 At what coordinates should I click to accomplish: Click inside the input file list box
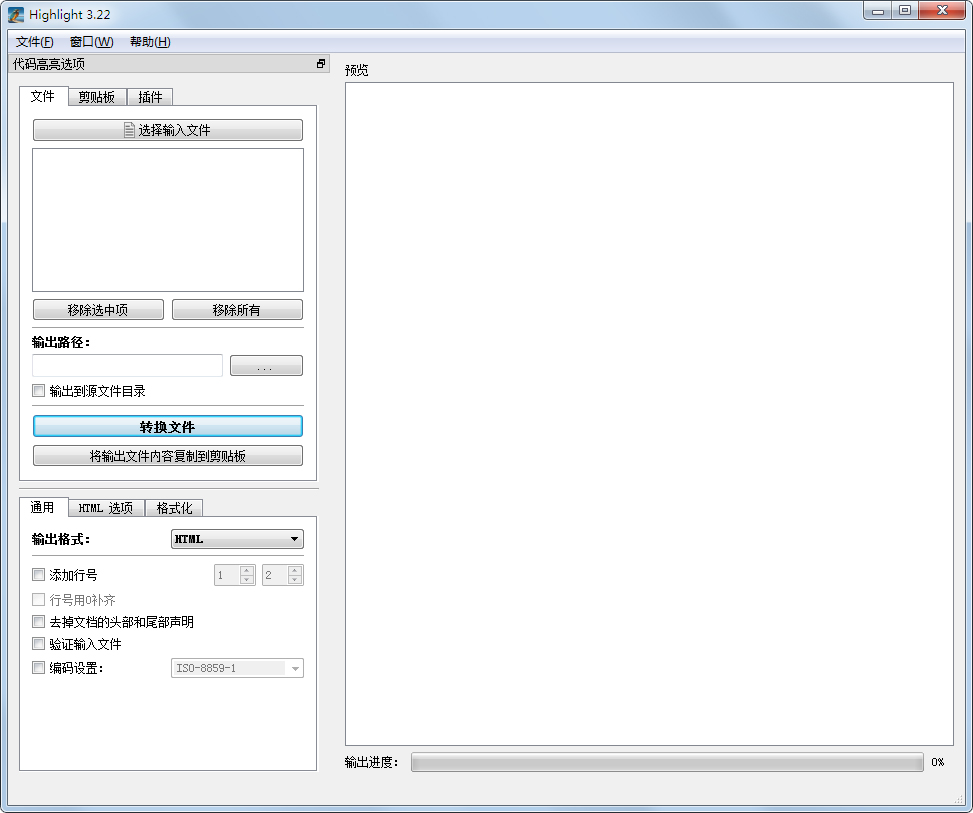coord(168,220)
